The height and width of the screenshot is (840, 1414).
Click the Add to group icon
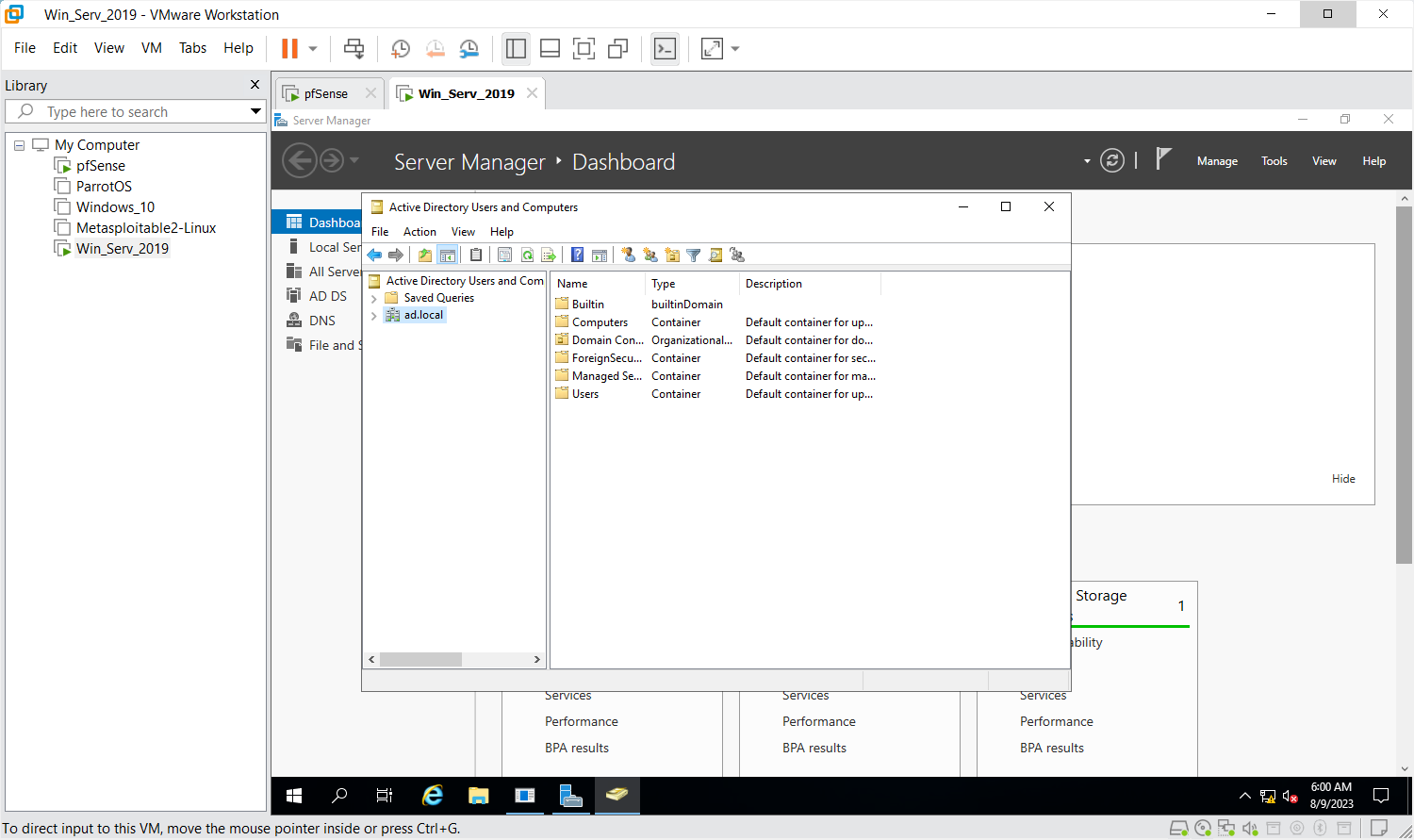[737, 255]
